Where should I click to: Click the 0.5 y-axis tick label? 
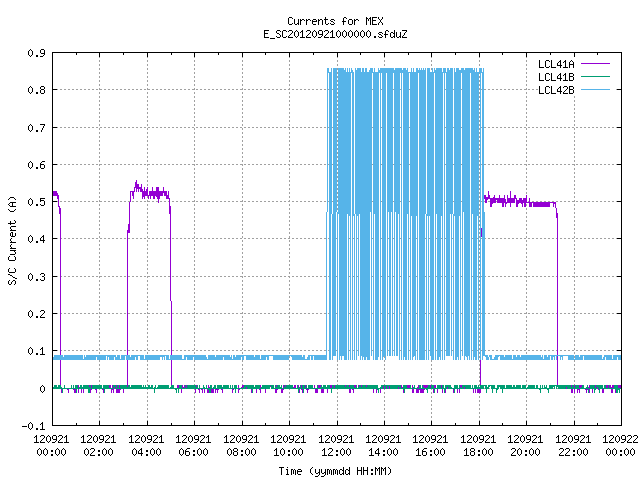click(x=36, y=202)
